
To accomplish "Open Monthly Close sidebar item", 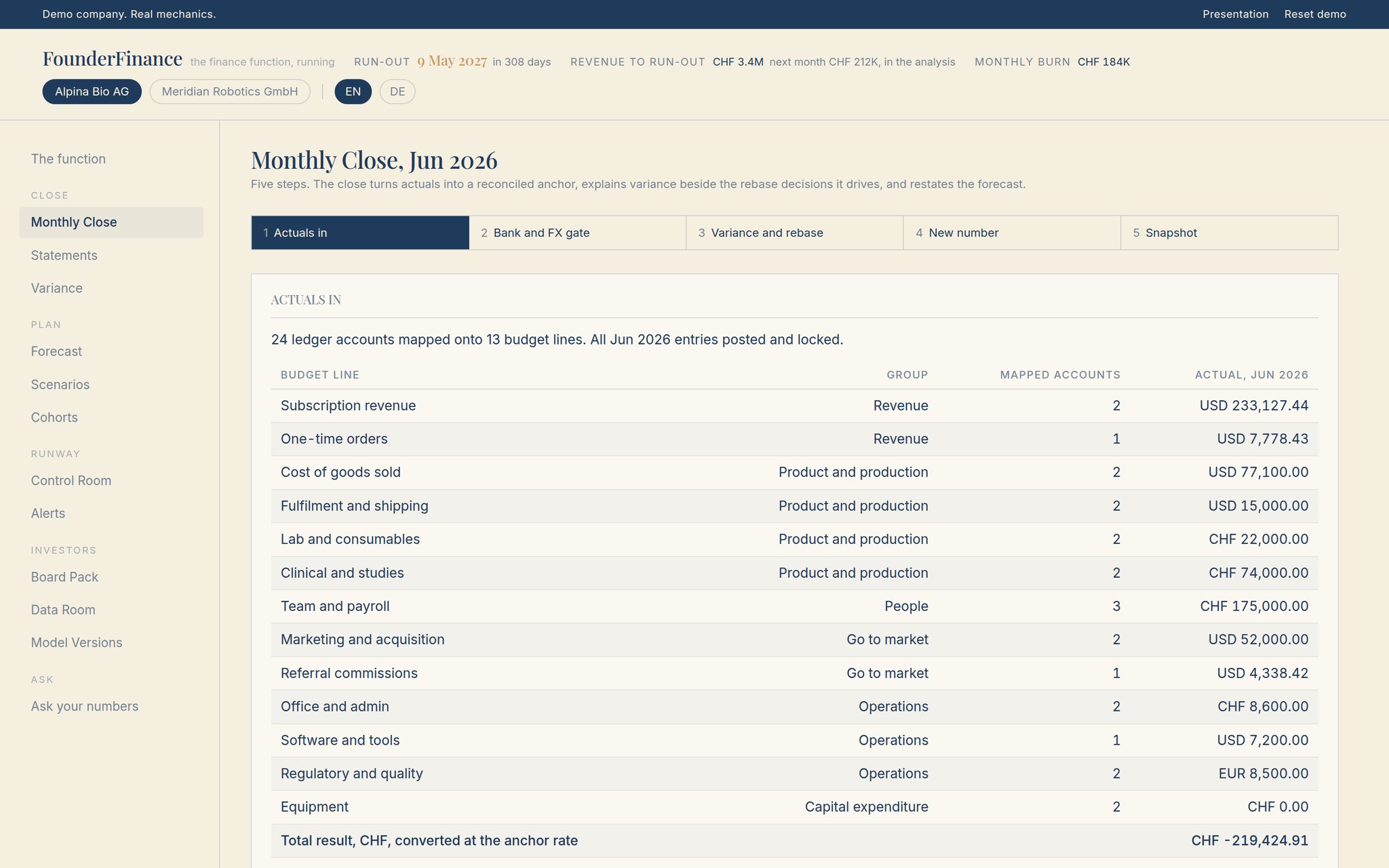I will coord(111,222).
